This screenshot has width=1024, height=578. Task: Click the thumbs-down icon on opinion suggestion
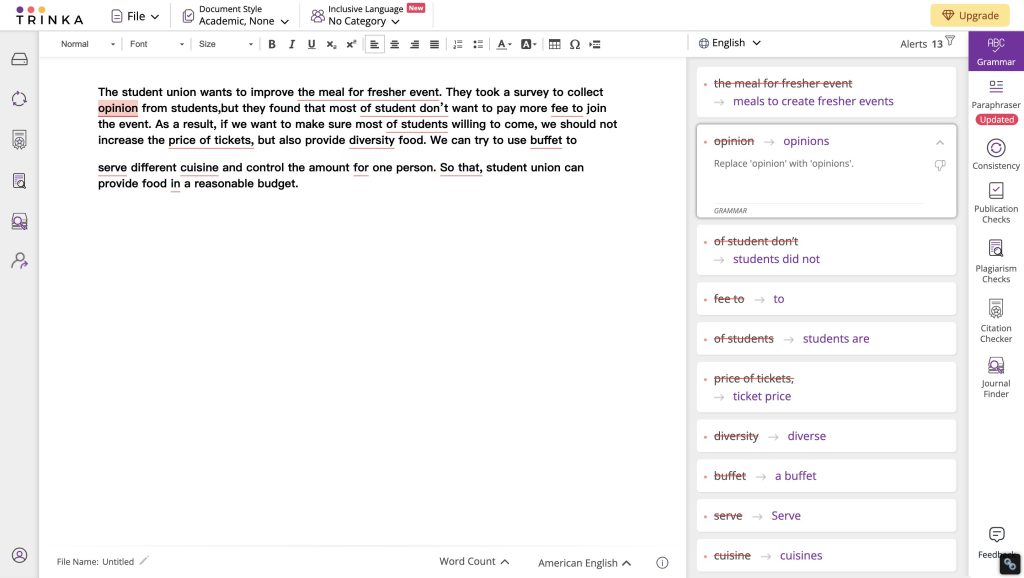click(939, 165)
